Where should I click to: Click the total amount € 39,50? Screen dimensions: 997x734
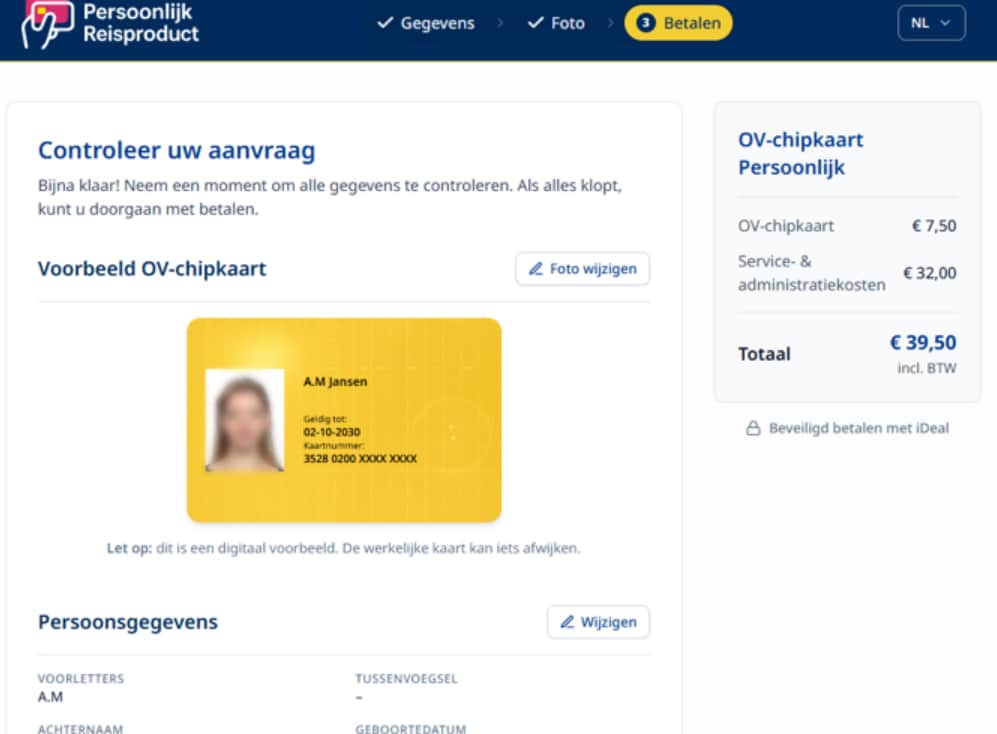[x=922, y=343]
